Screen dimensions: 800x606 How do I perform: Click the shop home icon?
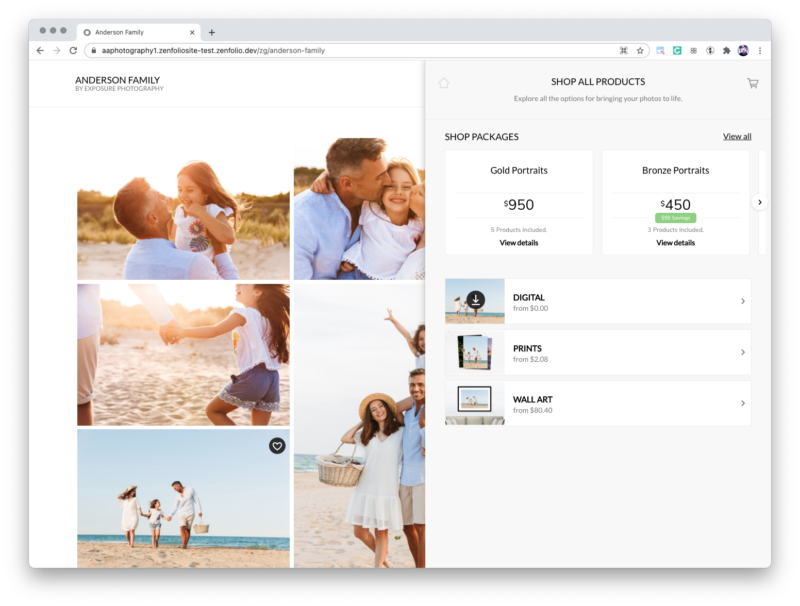444,83
